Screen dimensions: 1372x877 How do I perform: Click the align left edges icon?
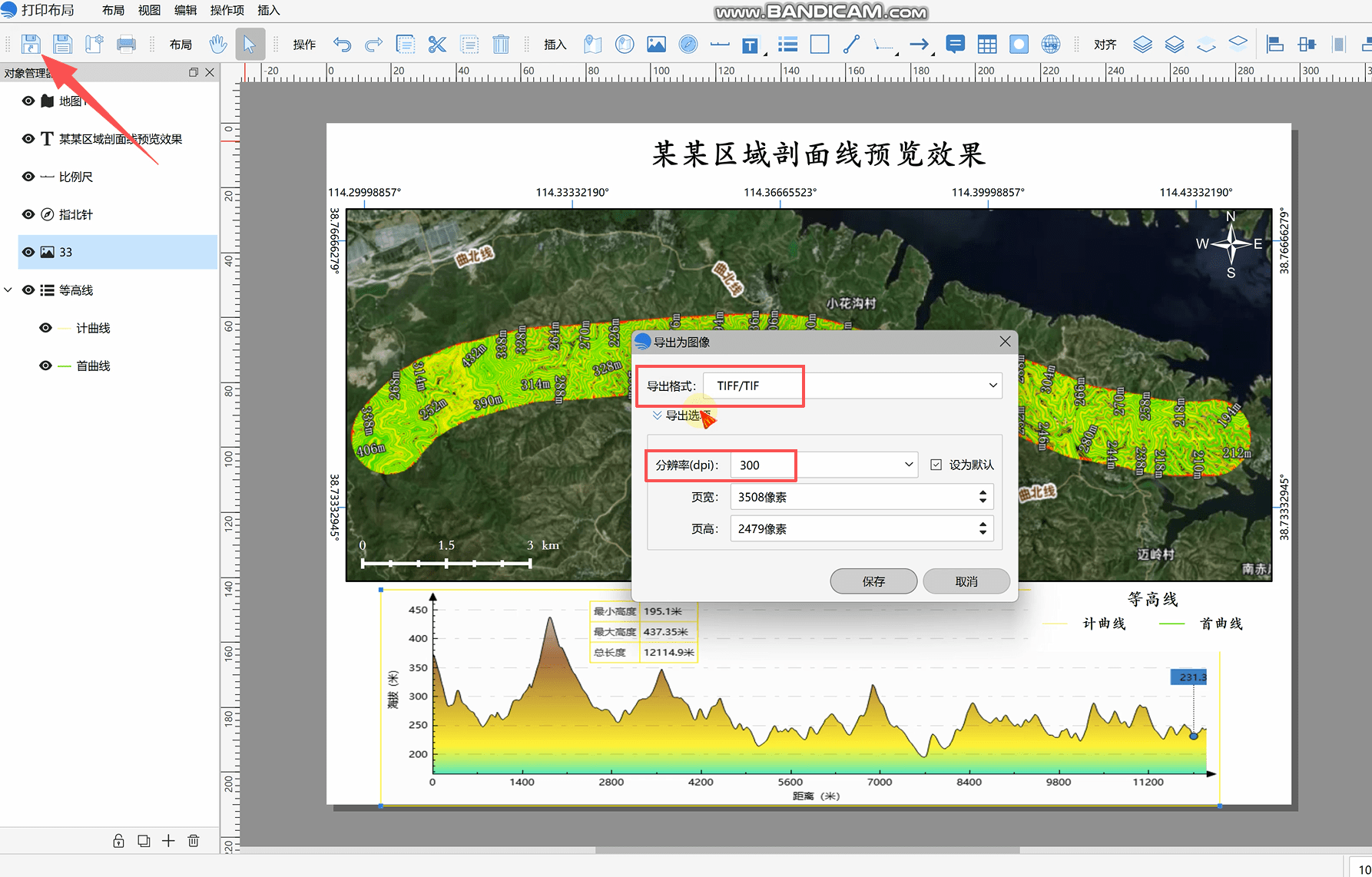point(1274,44)
